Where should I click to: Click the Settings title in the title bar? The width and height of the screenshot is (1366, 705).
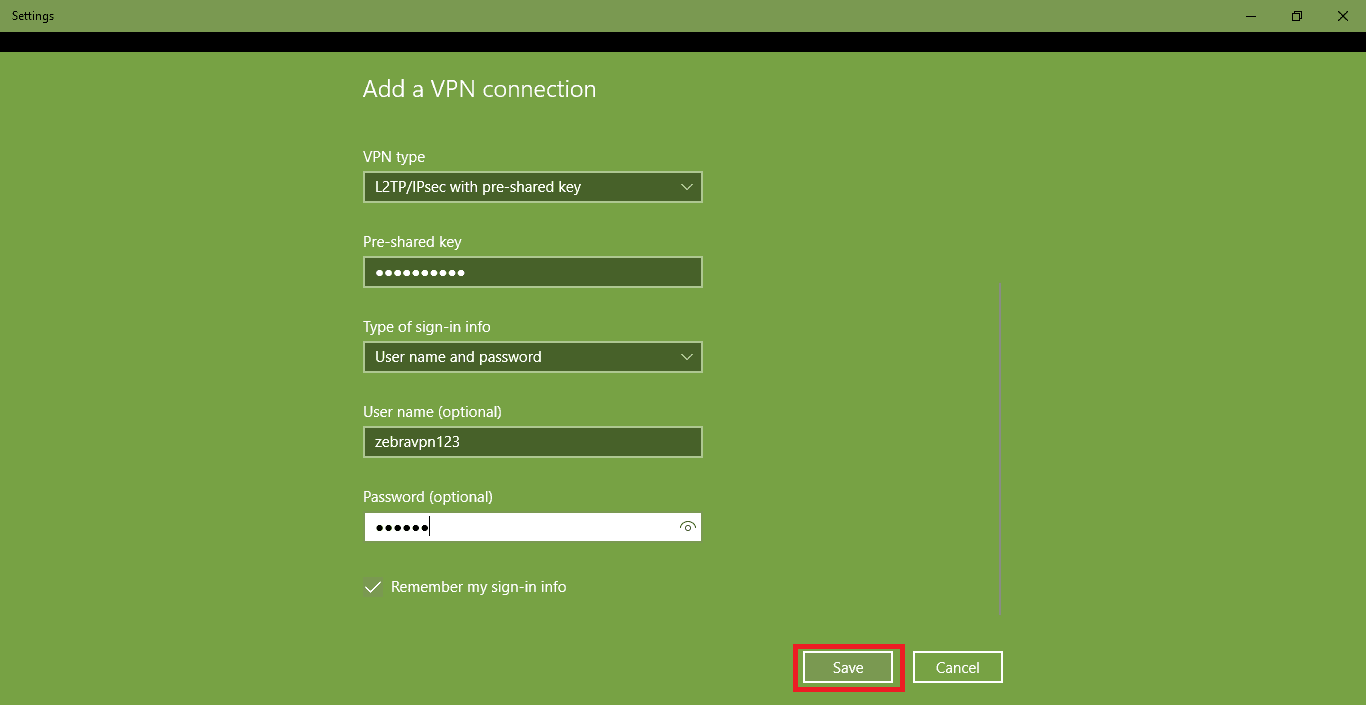coord(33,16)
